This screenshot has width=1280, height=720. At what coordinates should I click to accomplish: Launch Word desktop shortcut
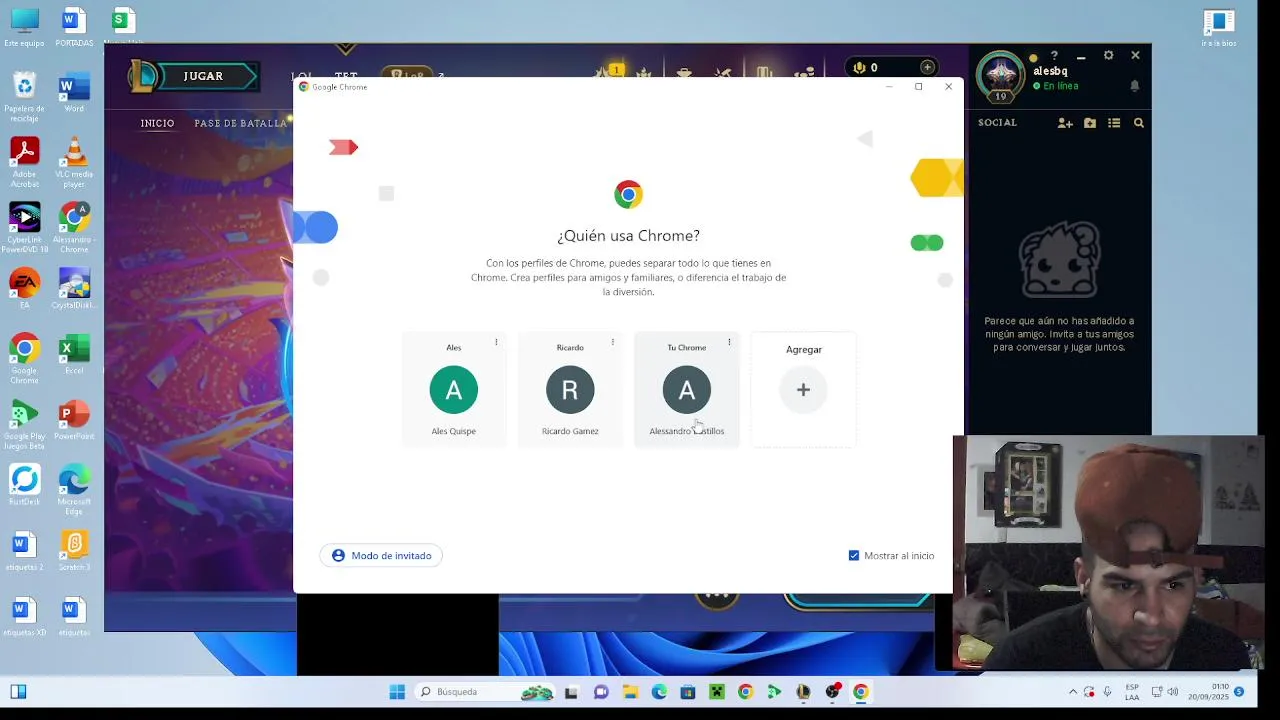point(74,93)
